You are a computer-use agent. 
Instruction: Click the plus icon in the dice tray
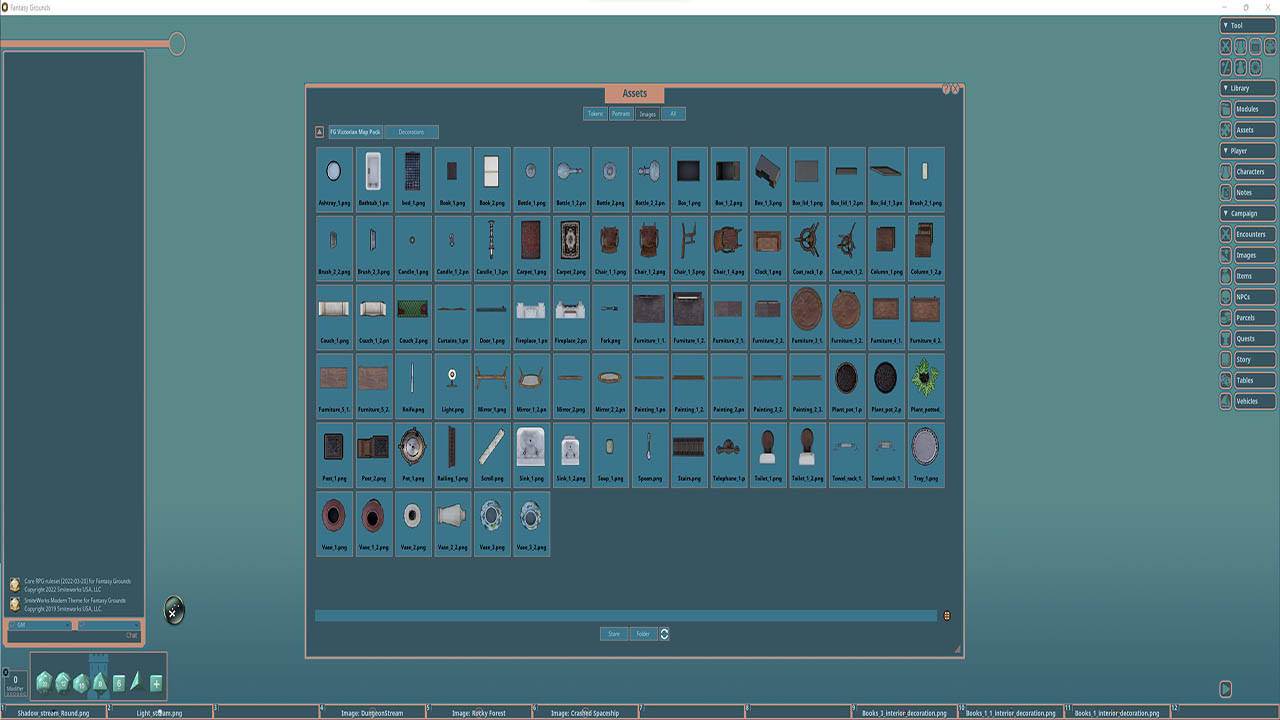coord(156,683)
